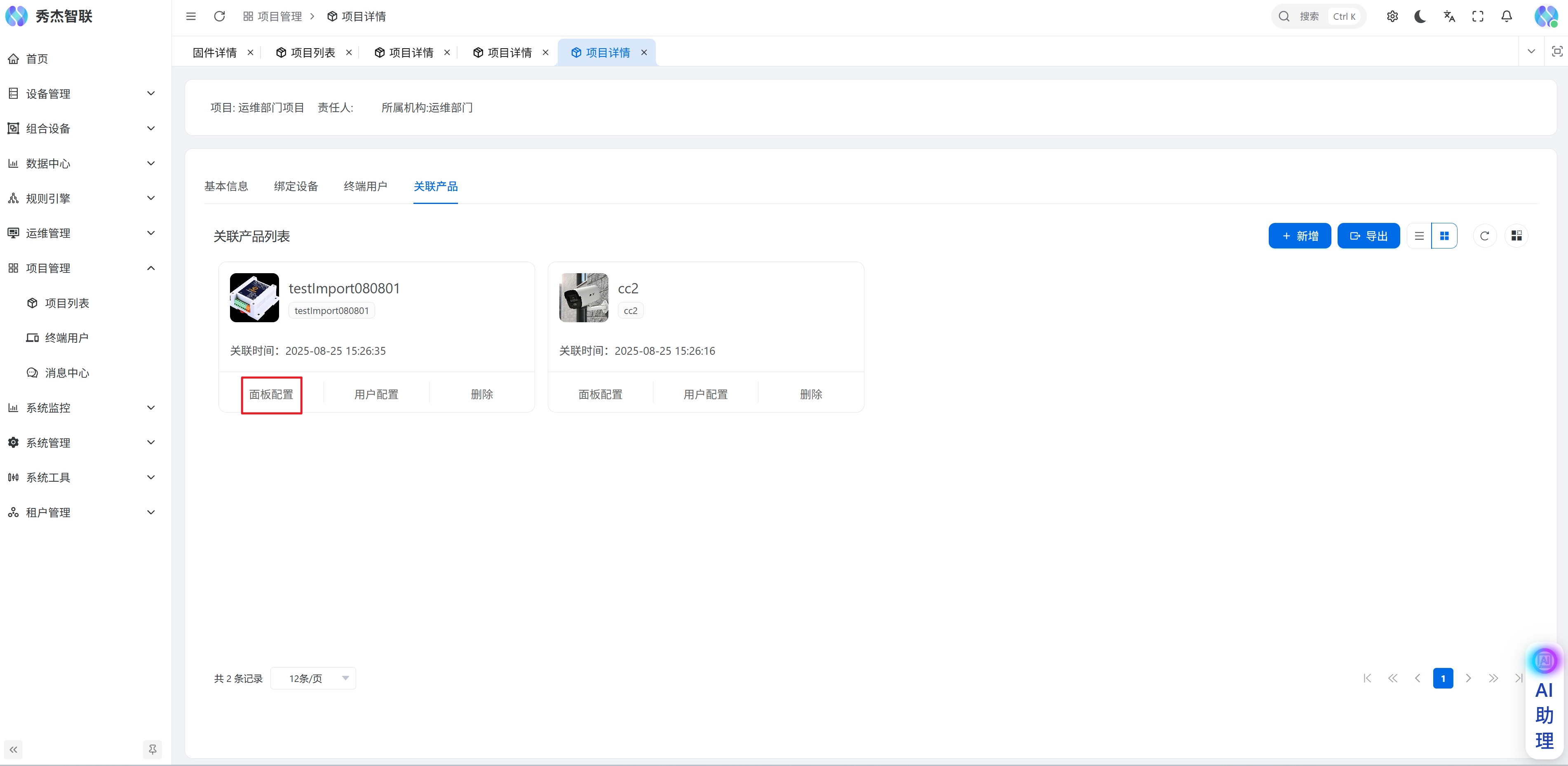Click the refresh page icon in header
The height and width of the screenshot is (766, 1568).
(219, 16)
